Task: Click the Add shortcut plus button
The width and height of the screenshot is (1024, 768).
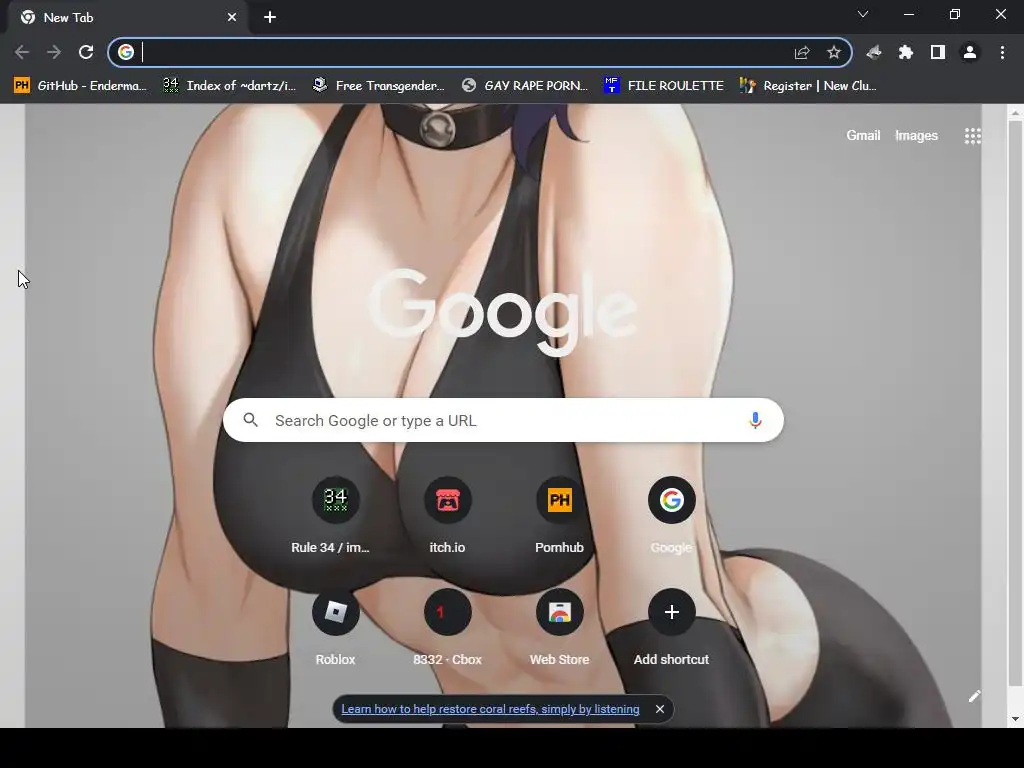Action: coord(671,612)
